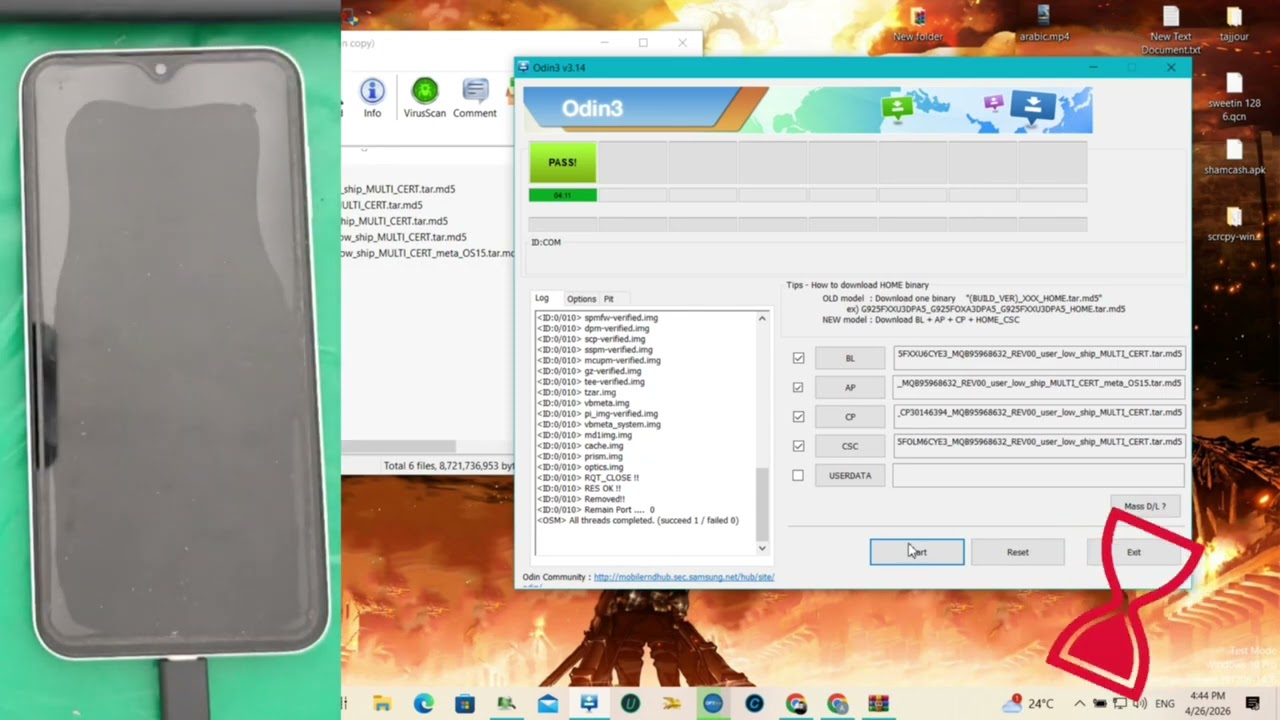Uncheck the CSC checkbox in Odin3

[798, 446]
